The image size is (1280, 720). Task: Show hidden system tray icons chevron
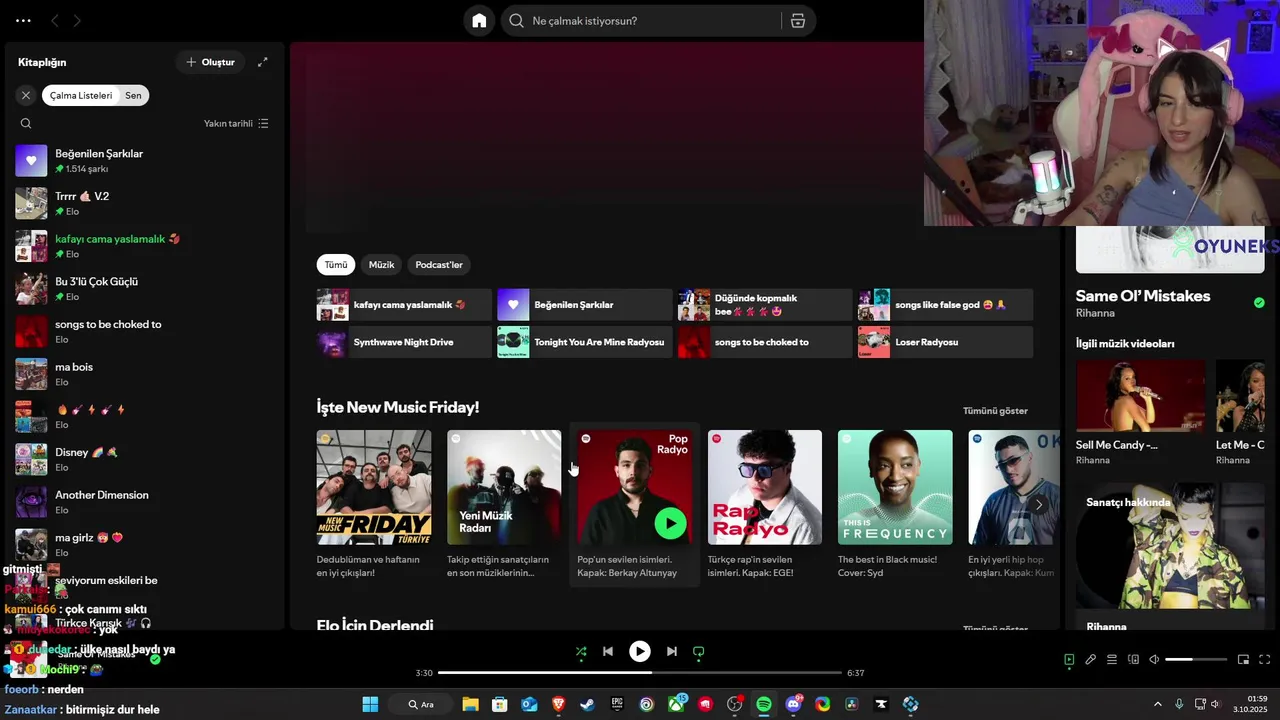1158,704
